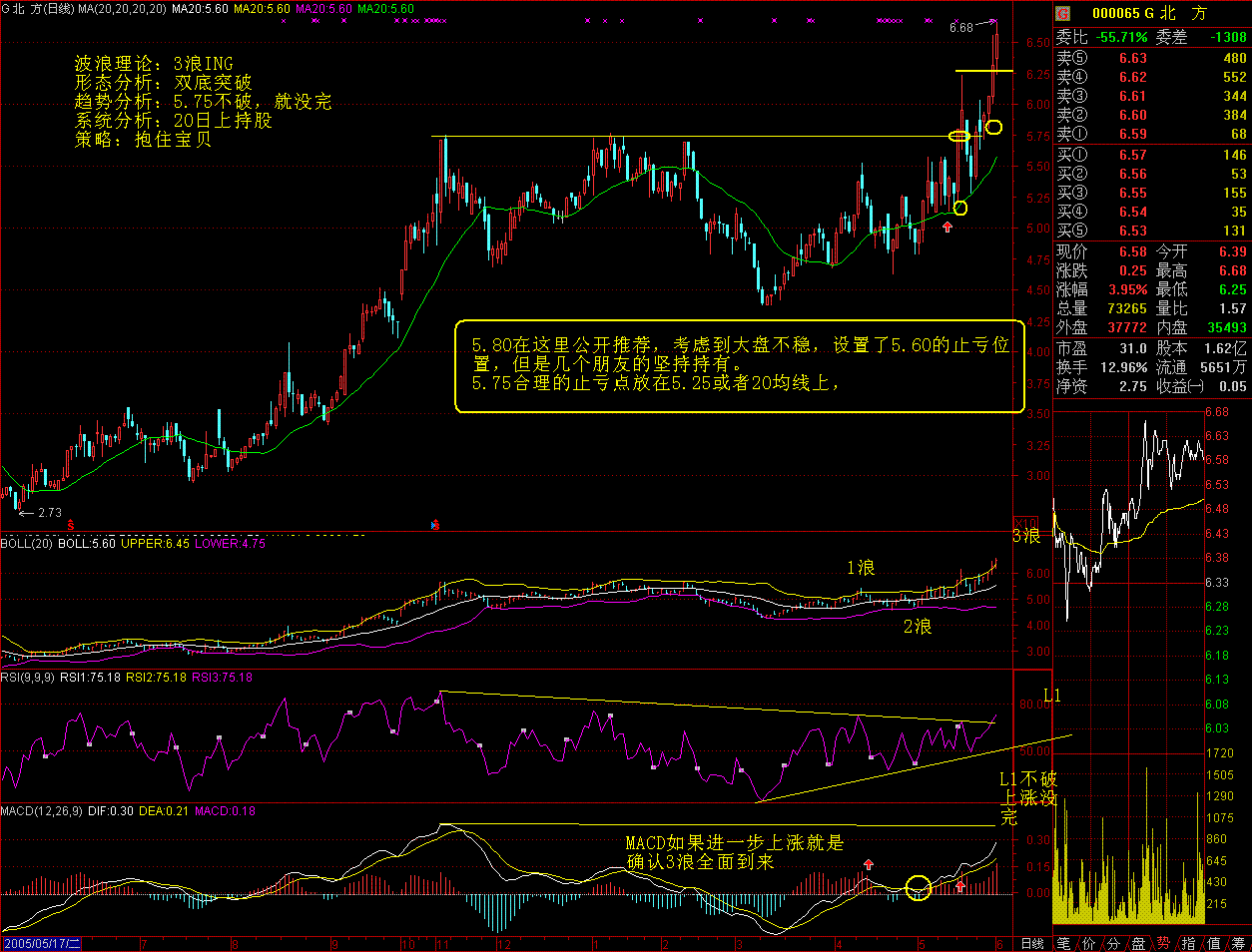Click the dividend marker with the blue flag
The height and width of the screenshot is (952, 1252).
434,523
